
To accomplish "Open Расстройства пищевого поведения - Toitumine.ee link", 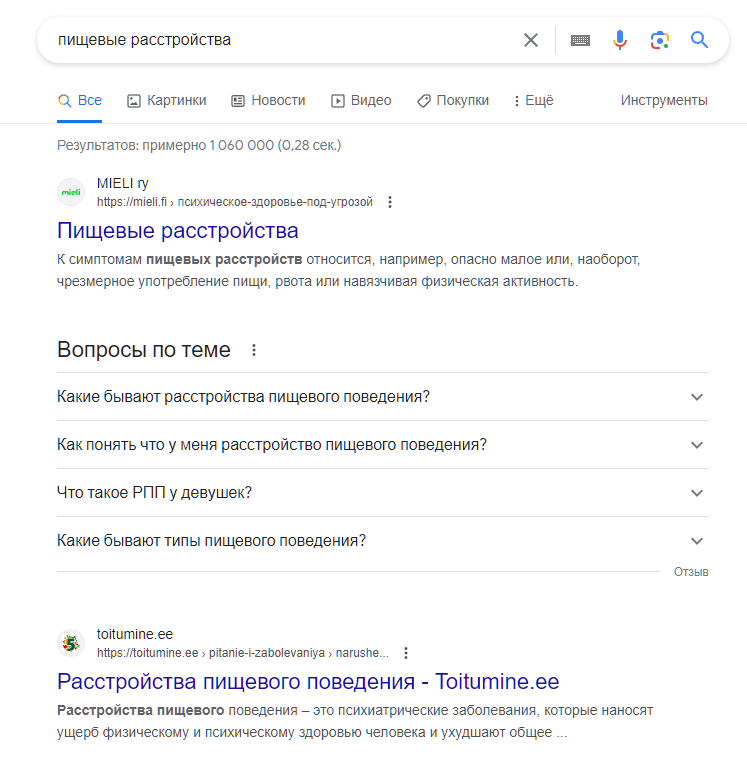I will click(308, 682).
